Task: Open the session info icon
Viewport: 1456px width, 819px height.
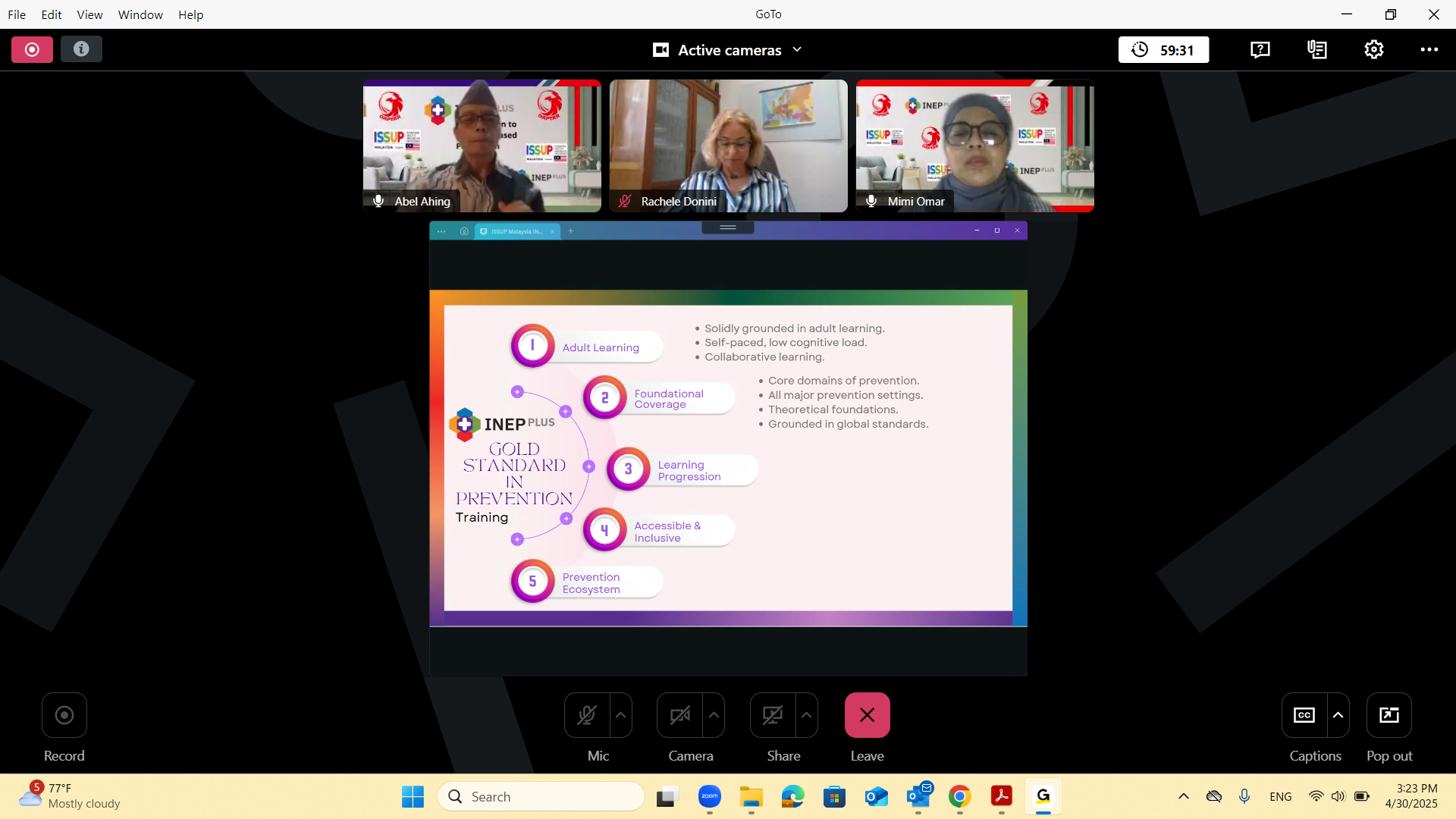Action: (81, 49)
